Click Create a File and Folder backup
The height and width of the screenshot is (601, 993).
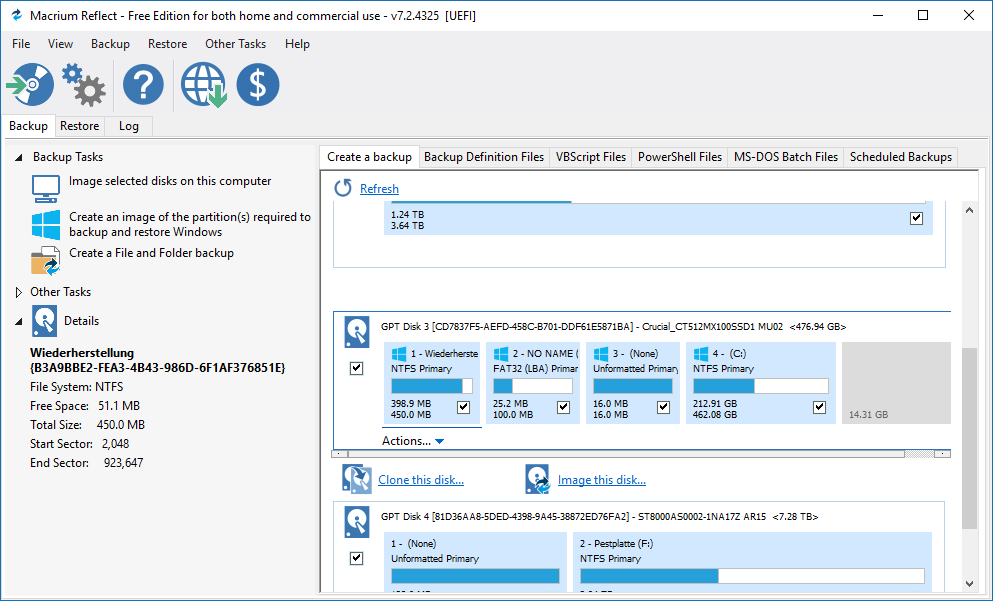click(x=151, y=253)
